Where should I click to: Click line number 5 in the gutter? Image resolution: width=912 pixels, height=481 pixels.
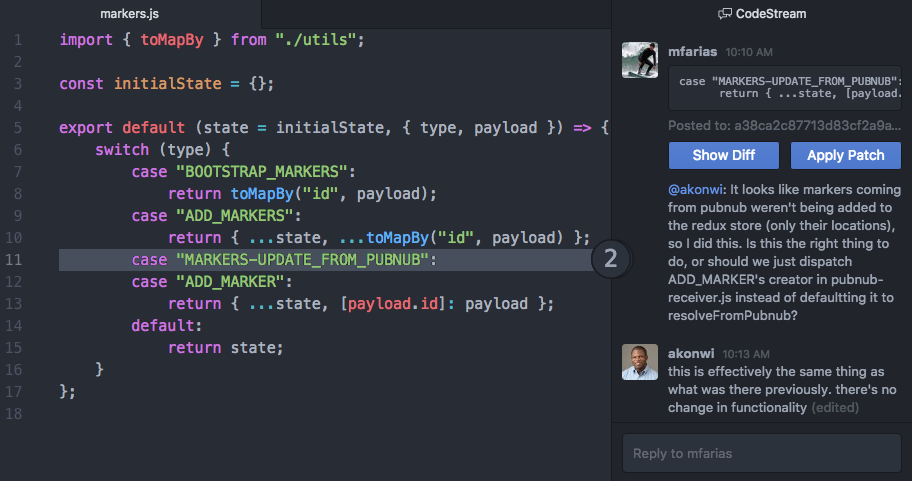click(18, 128)
